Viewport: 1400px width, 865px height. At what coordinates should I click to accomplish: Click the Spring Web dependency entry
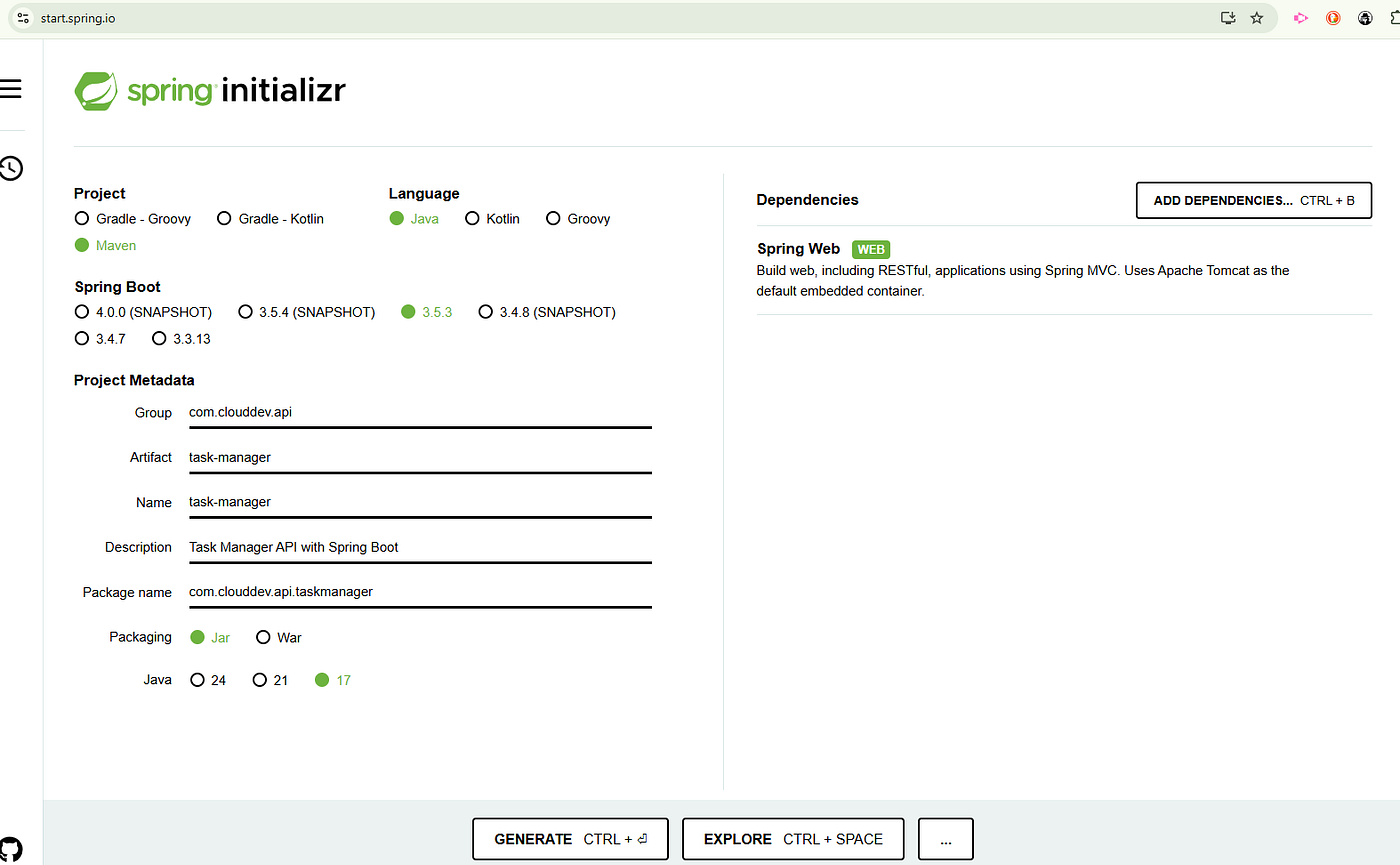point(1064,270)
